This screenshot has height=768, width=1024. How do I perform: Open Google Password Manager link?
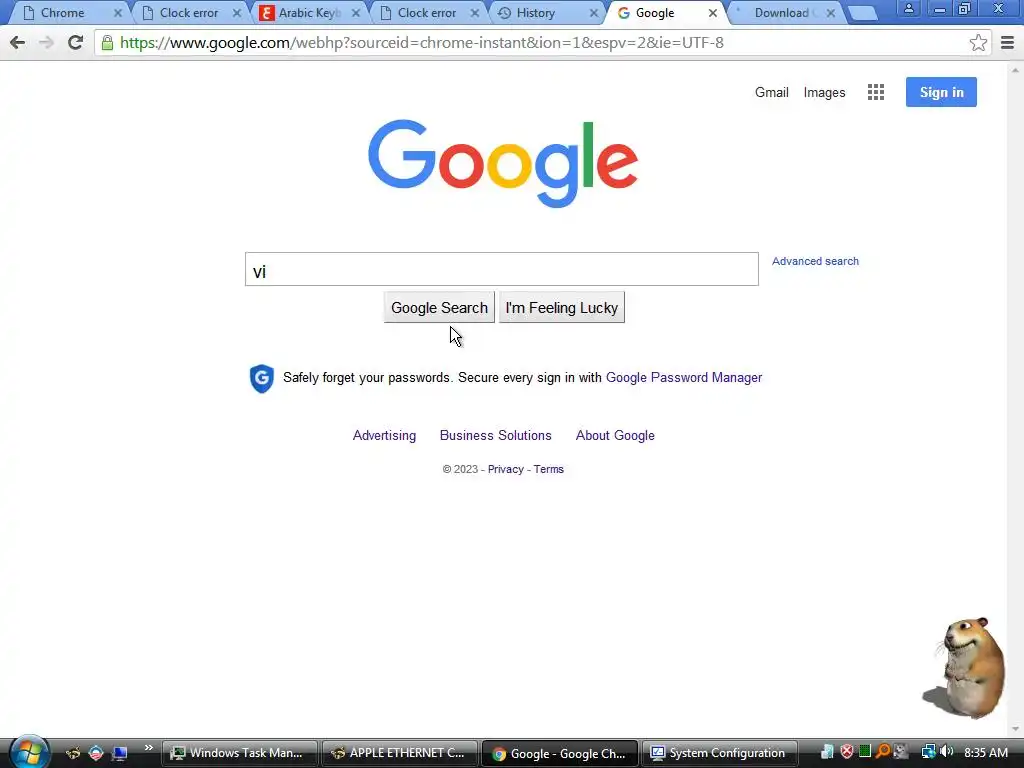[684, 377]
